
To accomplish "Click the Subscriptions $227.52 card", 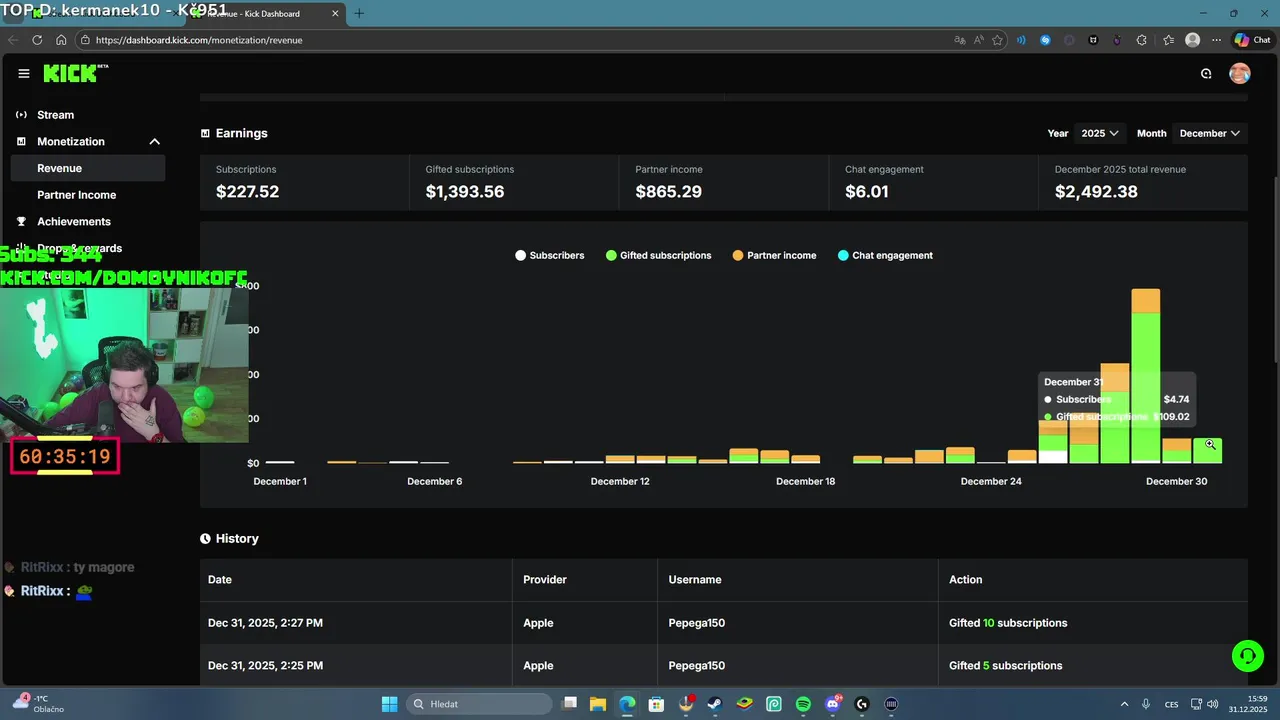I will (x=304, y=182).
